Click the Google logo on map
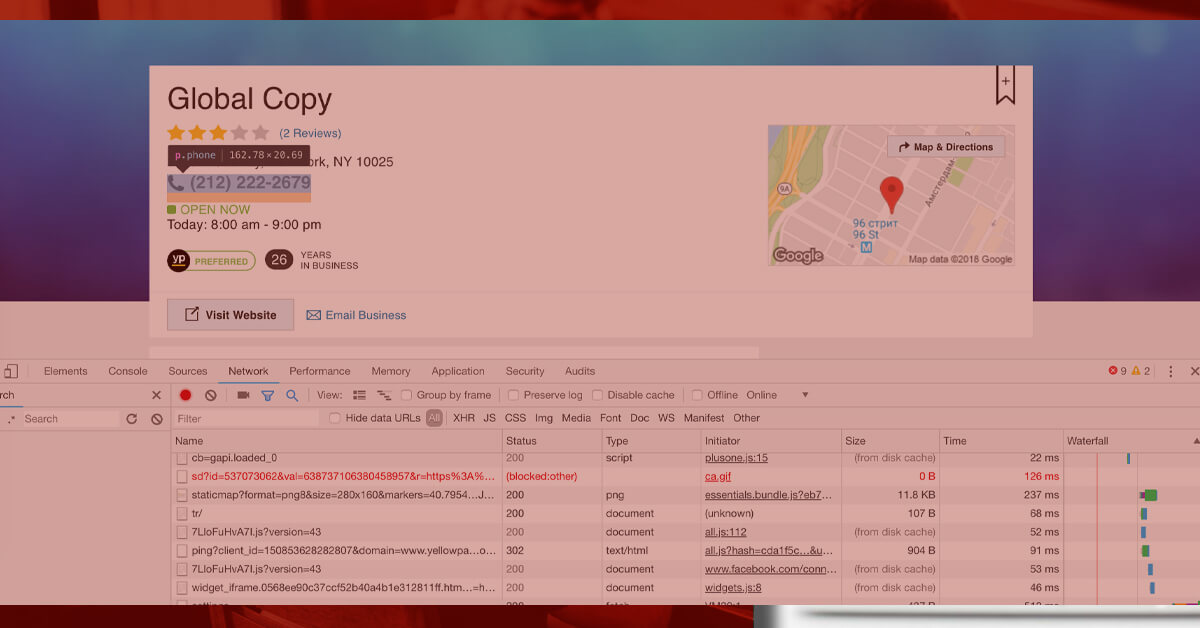This screenshot has height=628, width=1200. (x=798, y=255)
